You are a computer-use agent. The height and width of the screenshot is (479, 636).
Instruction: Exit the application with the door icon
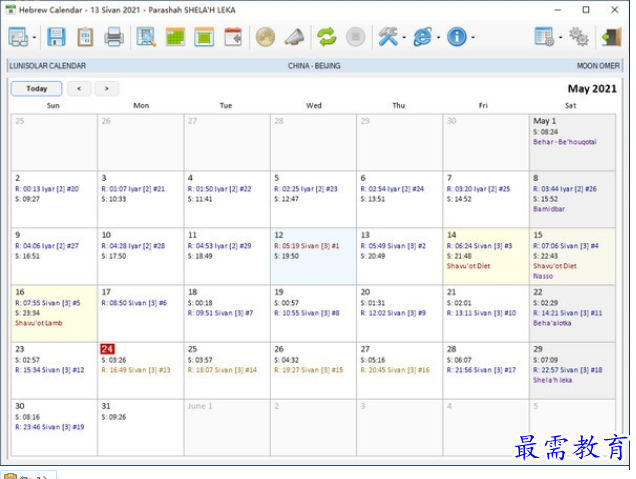[x=611, y=37]
